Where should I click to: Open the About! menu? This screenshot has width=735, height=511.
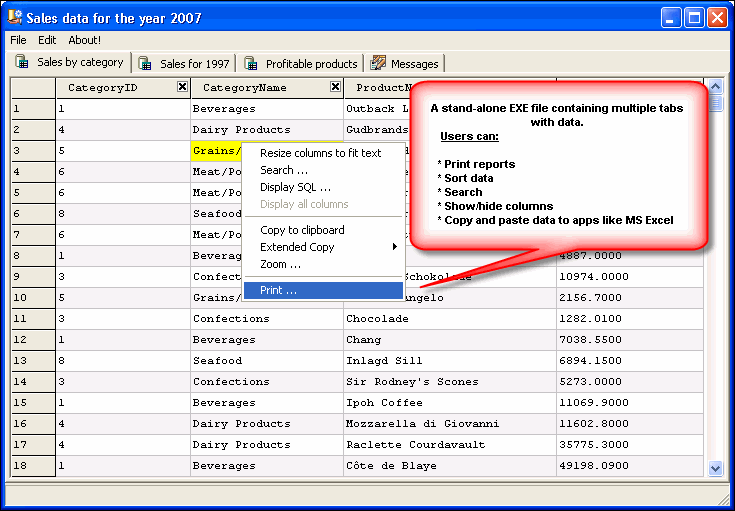pyautogui.click(x=84, y=40)
